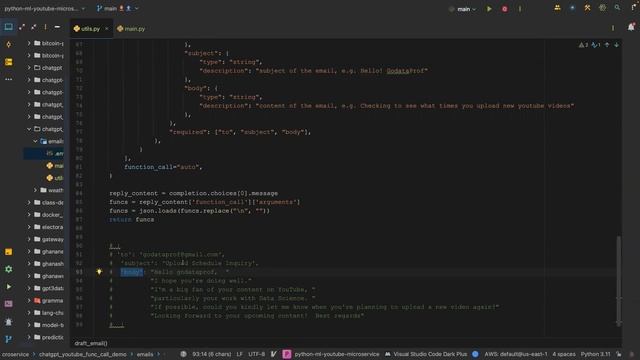Open IDE settings gear icon

click(x=602, y=8)
